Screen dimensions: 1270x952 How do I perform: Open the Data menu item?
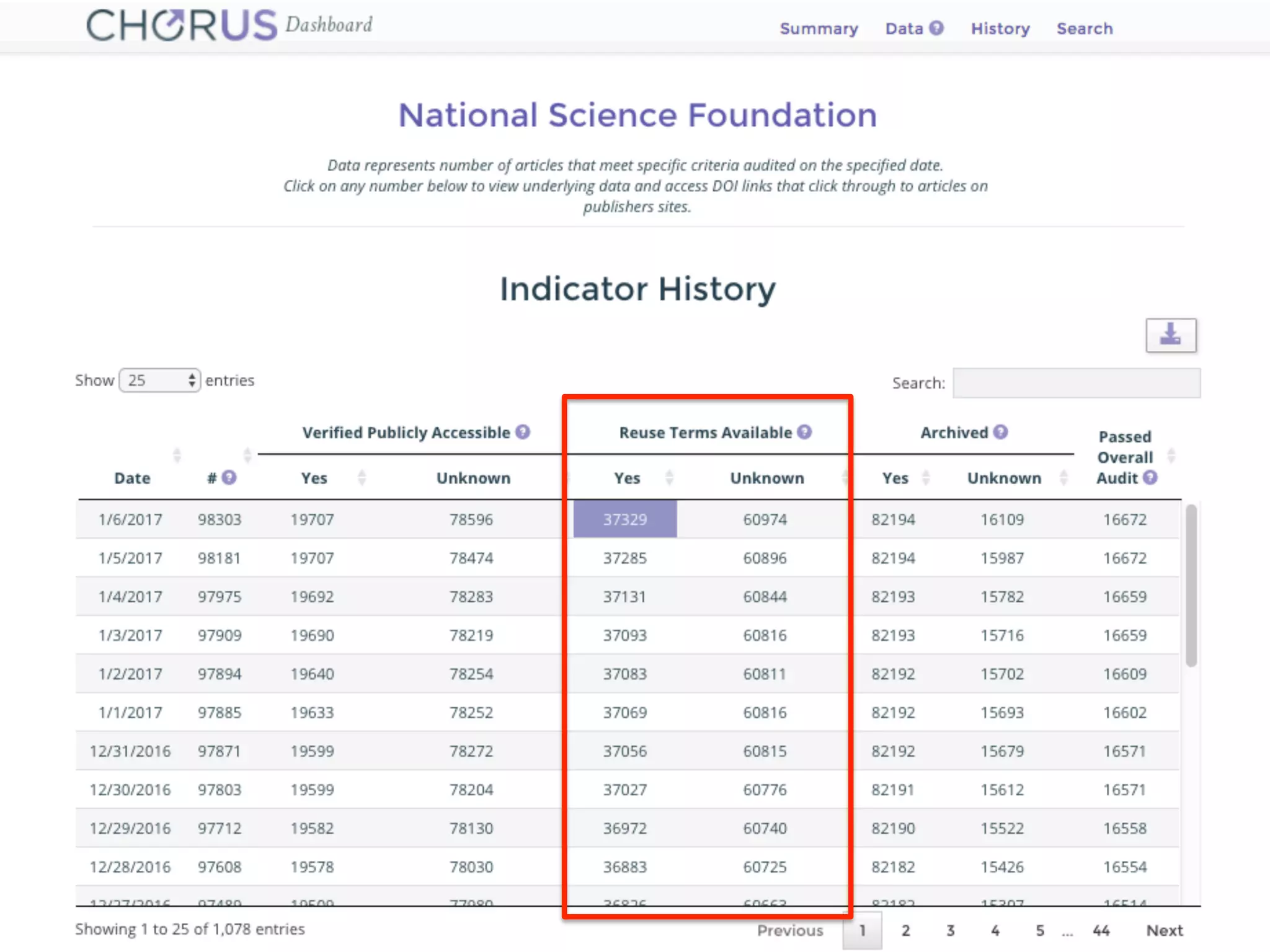(x=904, y=29)
